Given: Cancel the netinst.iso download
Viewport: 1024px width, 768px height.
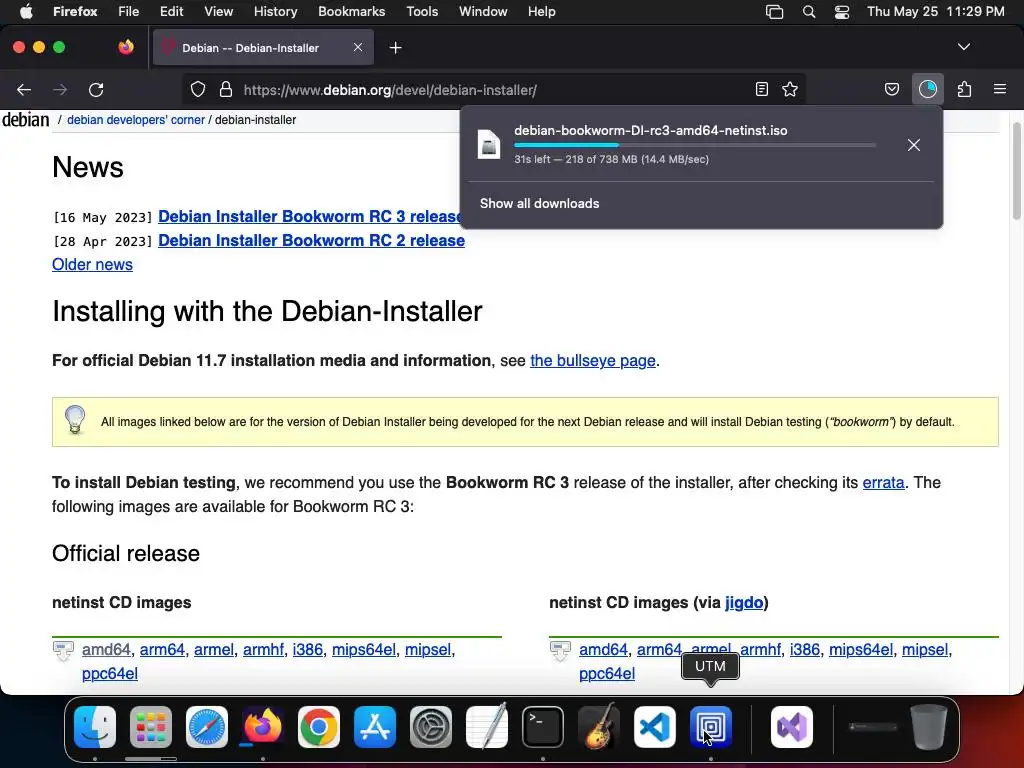Looking at the screenshot, I should click(x=914, y=145).
